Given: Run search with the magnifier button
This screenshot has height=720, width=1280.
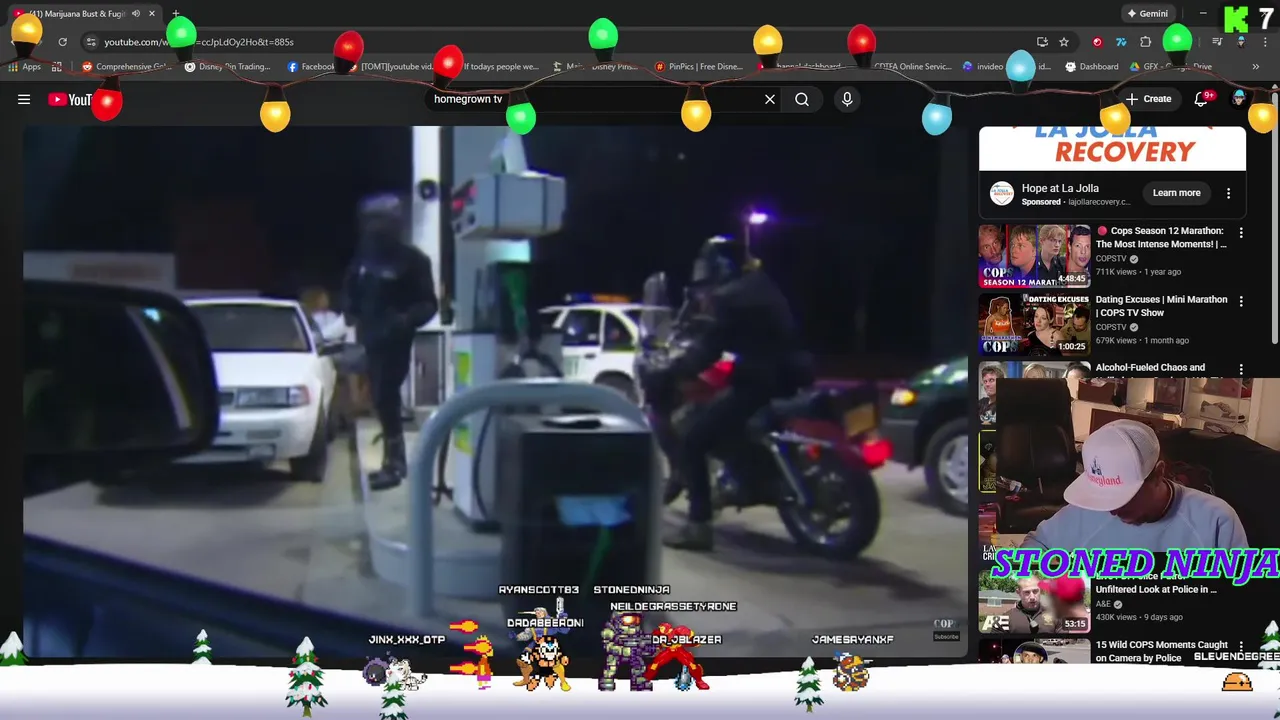Looking at the screenshot, I should pos(802,99).
